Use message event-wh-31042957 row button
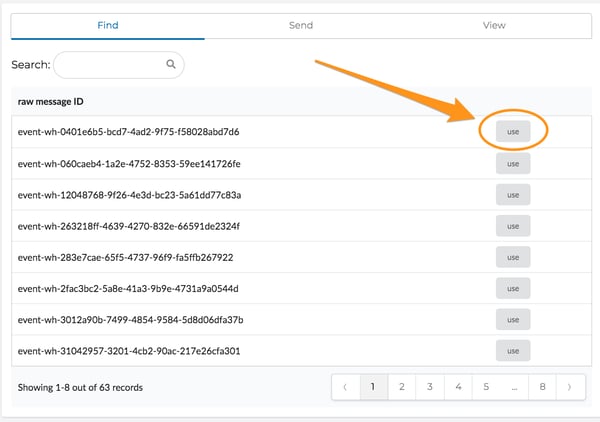Image resolution: width=600 pixels, height=422 pixels. [513, 351]
